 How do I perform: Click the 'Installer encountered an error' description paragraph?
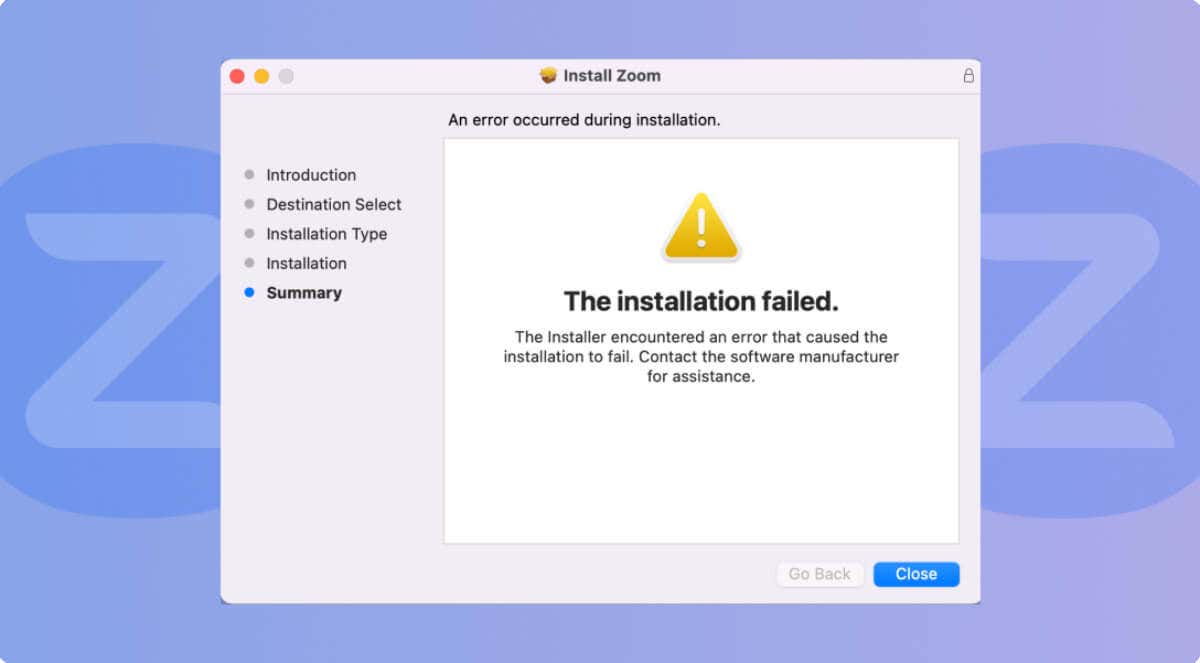click(x=701, y=357)
